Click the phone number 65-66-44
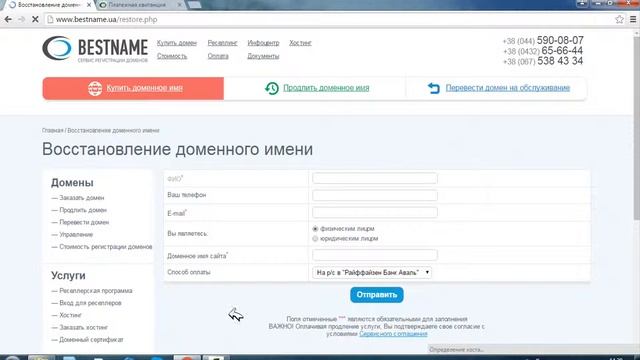Screen dimensions: 640x360 click(562, 51)
